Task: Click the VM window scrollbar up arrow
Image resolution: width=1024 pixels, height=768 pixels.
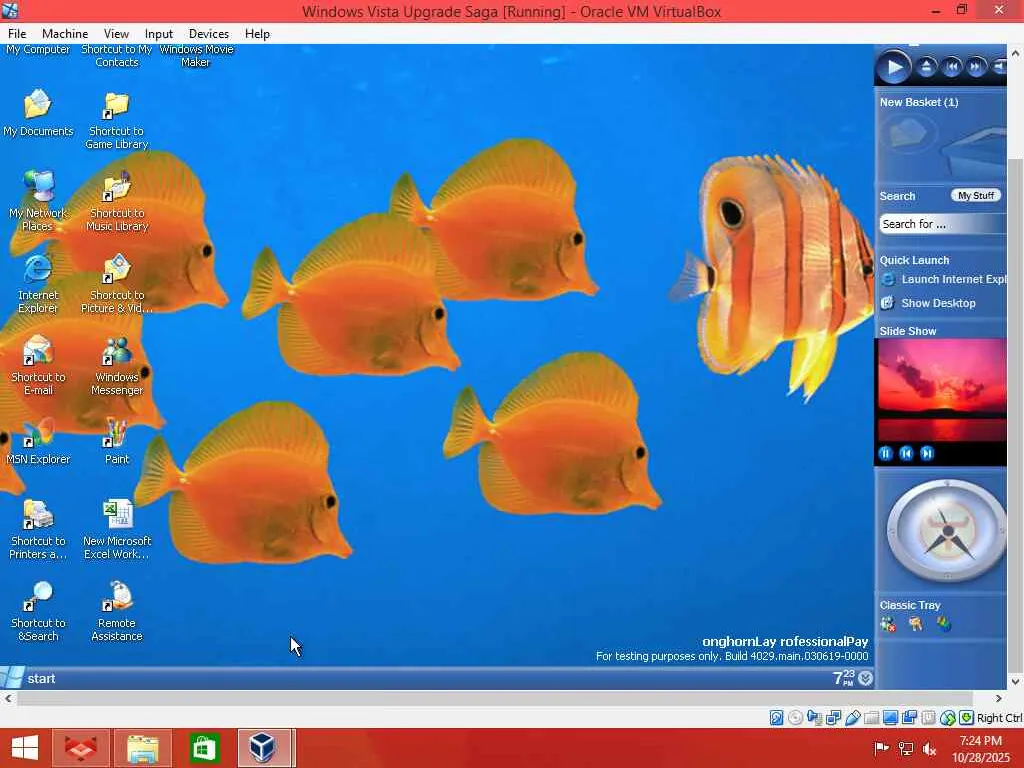Action: [1016, 52]
